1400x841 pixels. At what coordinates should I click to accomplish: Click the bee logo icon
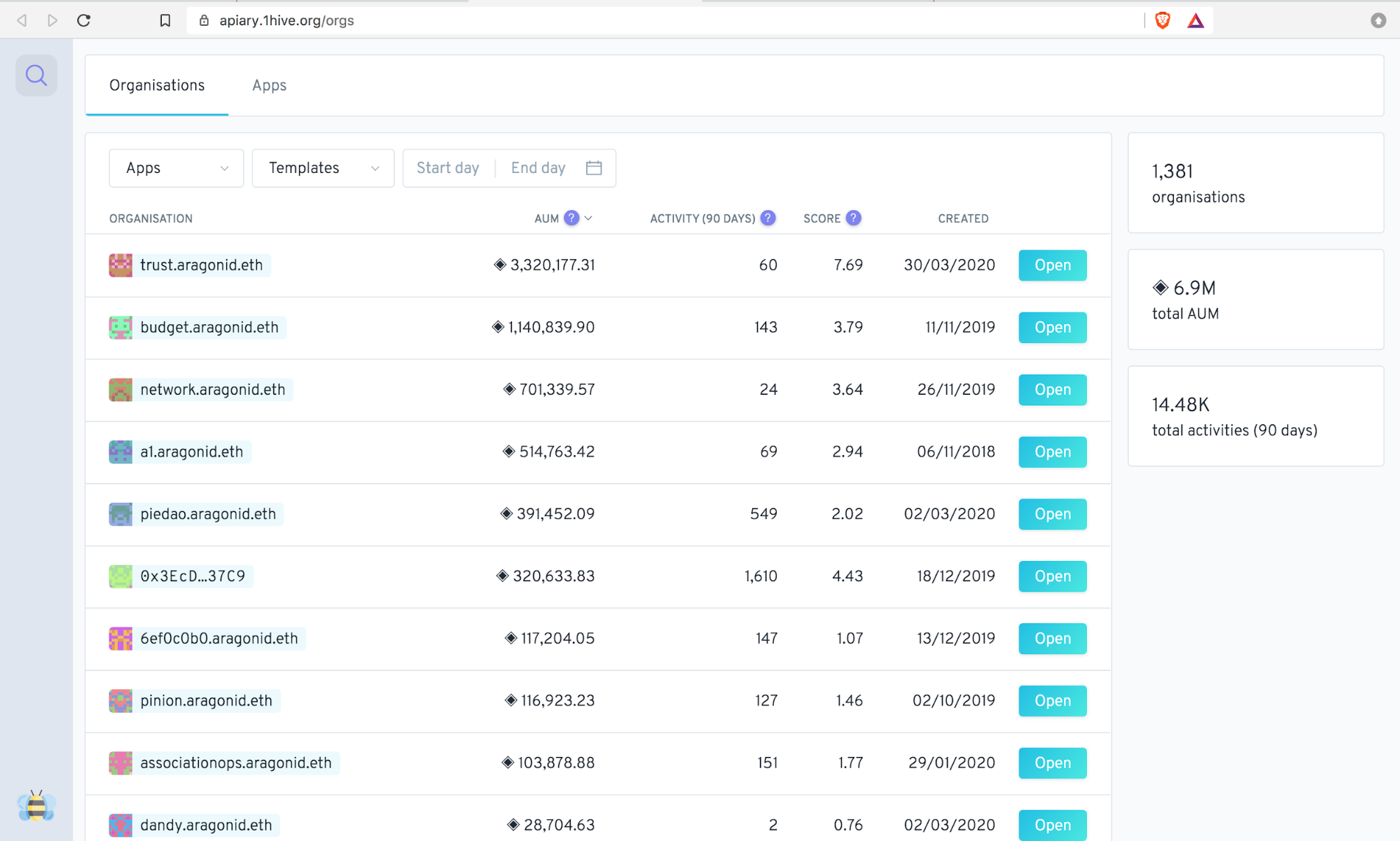pyautogui.click(x=36, y=807)
